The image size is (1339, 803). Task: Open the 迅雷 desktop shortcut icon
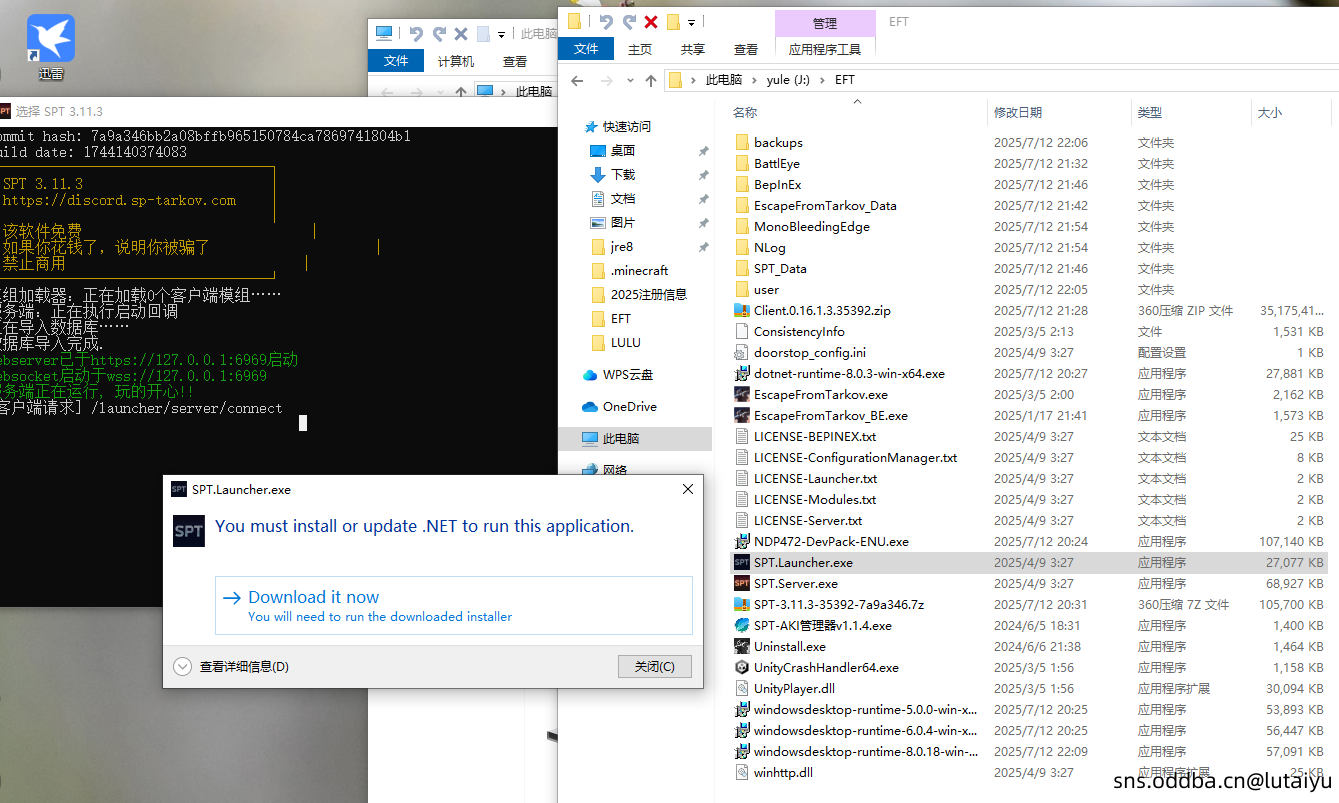pos(51,46)
